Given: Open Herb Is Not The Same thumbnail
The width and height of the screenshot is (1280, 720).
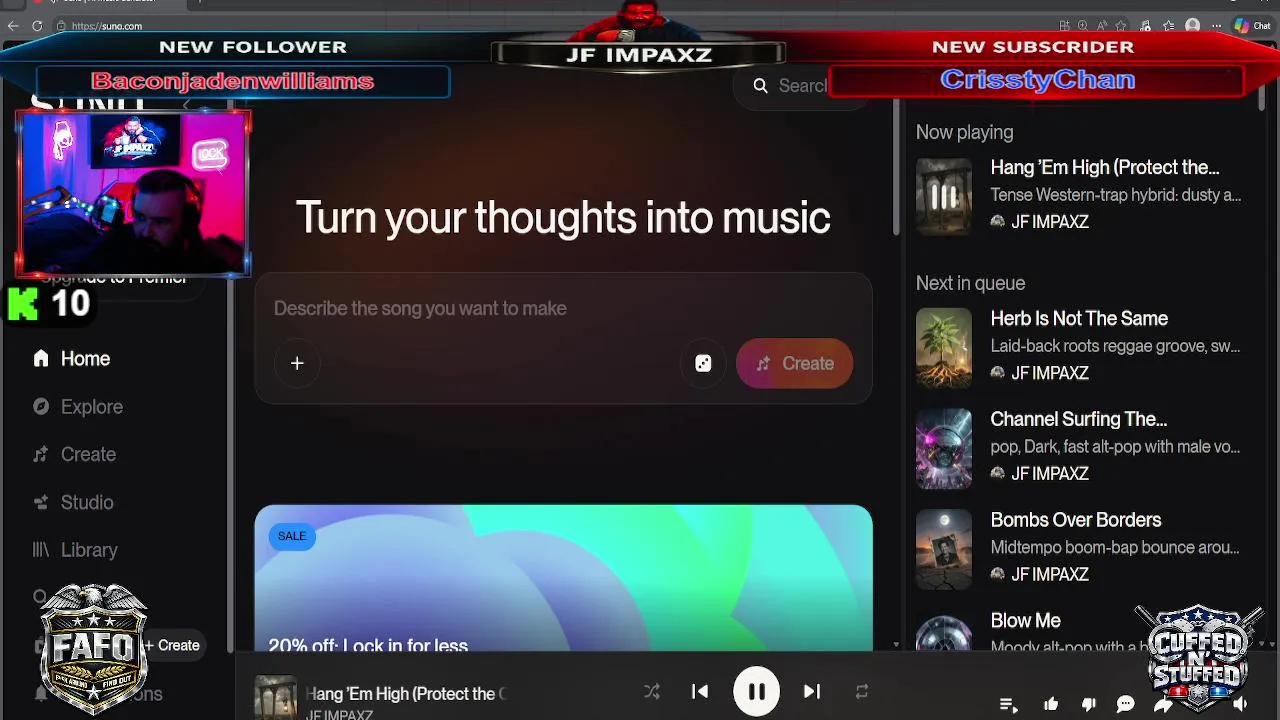Looking at the screenshot, I should (x=944, y=347).
